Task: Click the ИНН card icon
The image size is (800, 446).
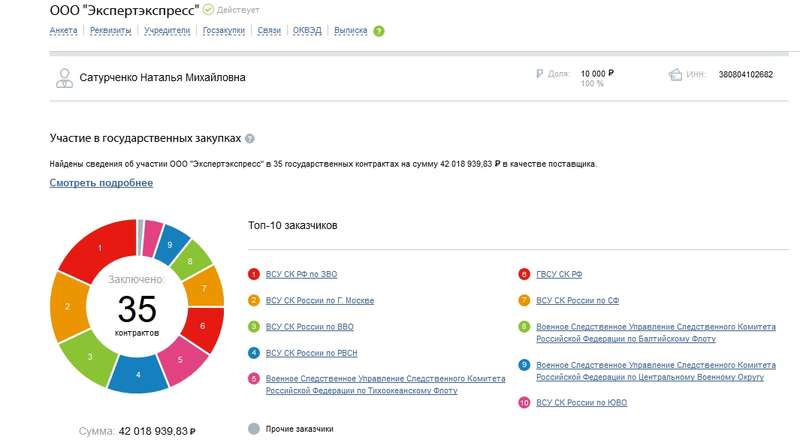Action: 675,75
